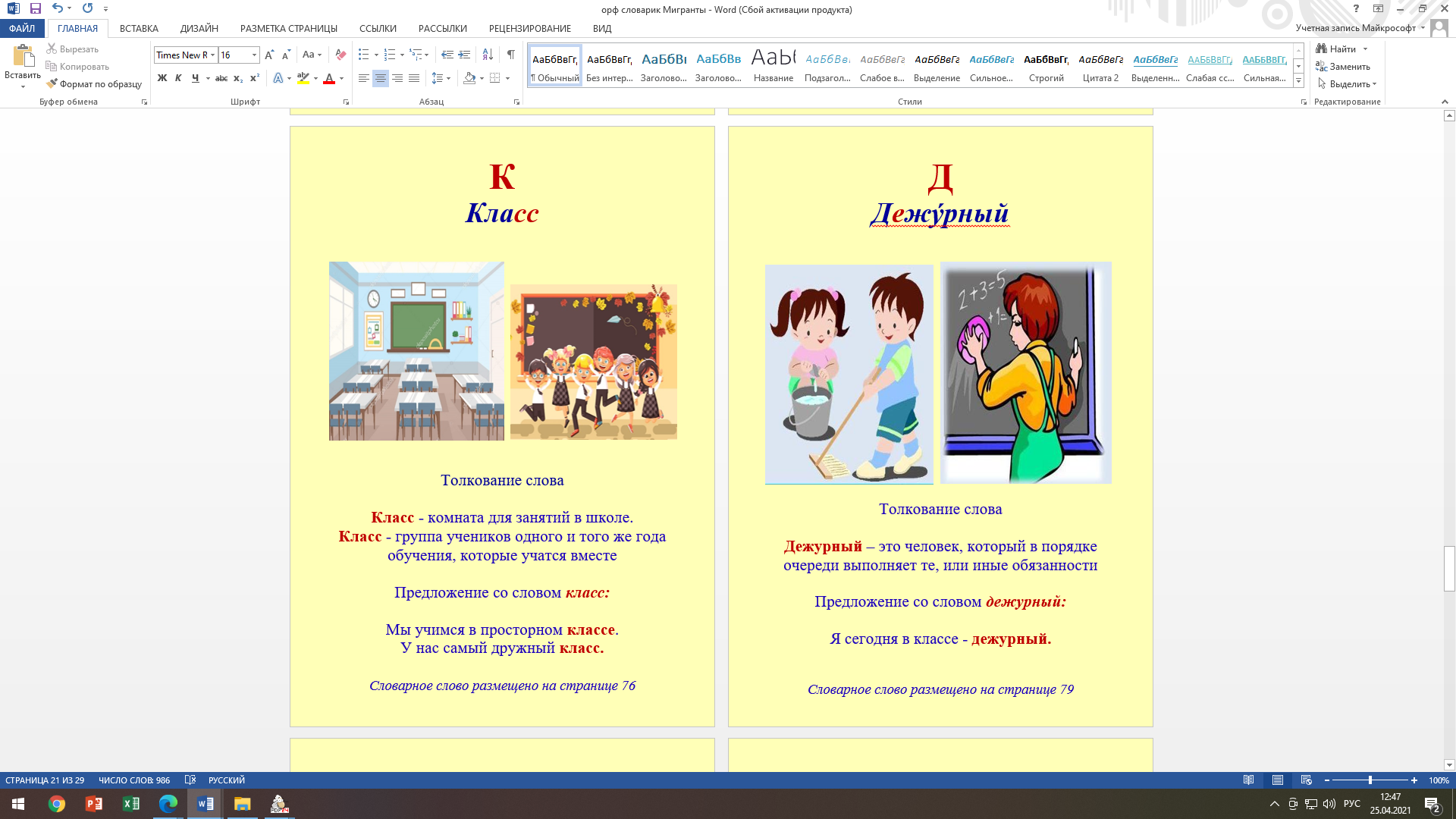The height and width of the screenshot is (819, 1456).
Task: Toggle italic formatting (К)
Action: (x=178, y=78)
